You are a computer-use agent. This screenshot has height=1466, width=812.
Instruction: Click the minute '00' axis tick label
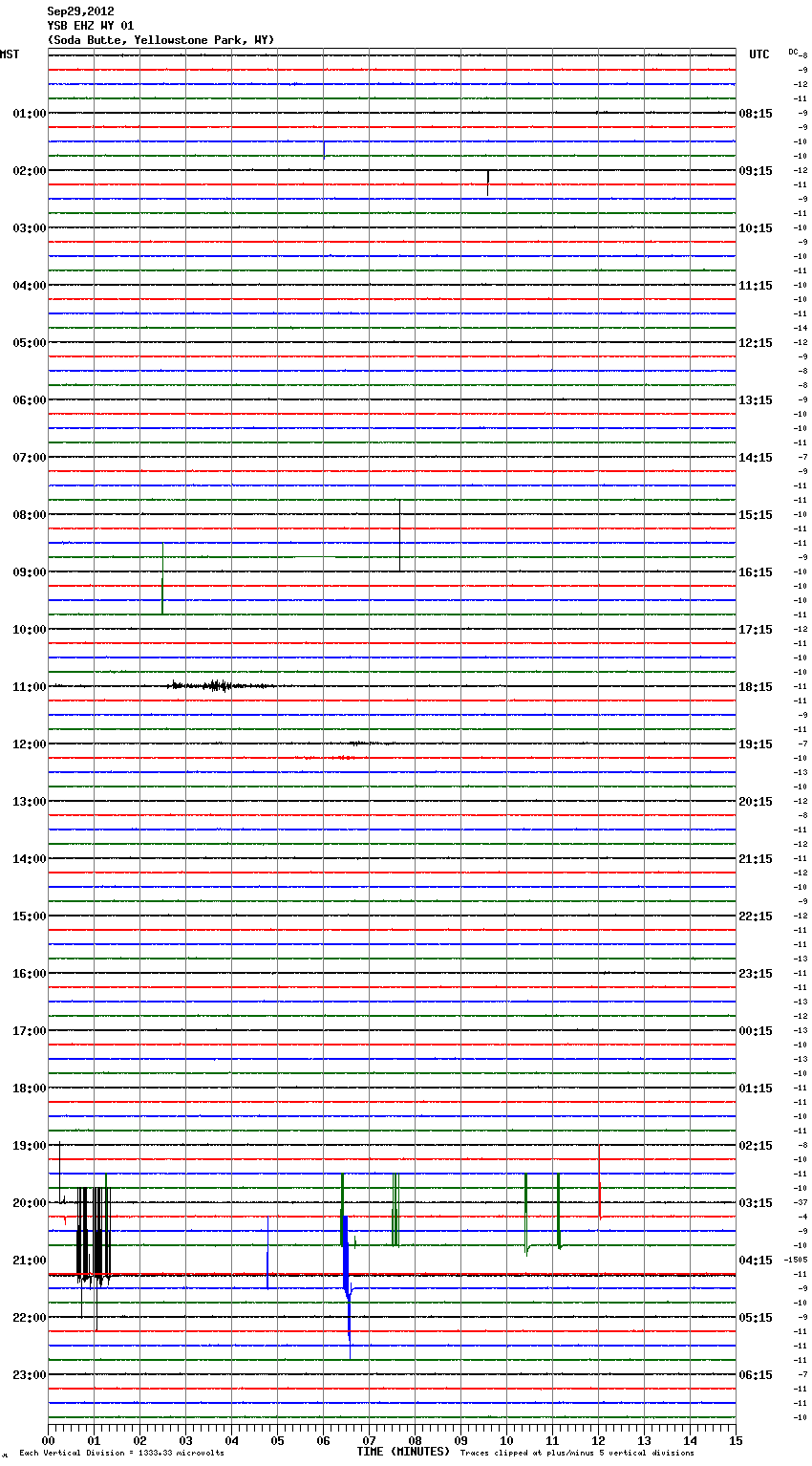pos(48,1440)
